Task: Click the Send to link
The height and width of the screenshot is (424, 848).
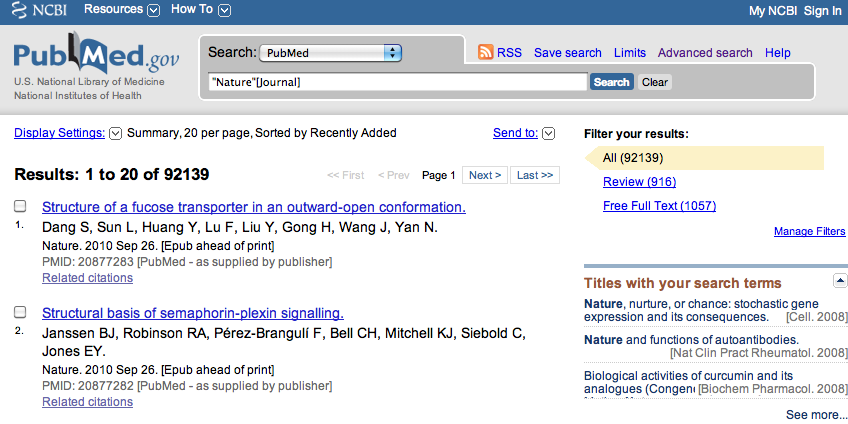Action: click(515, 133)
